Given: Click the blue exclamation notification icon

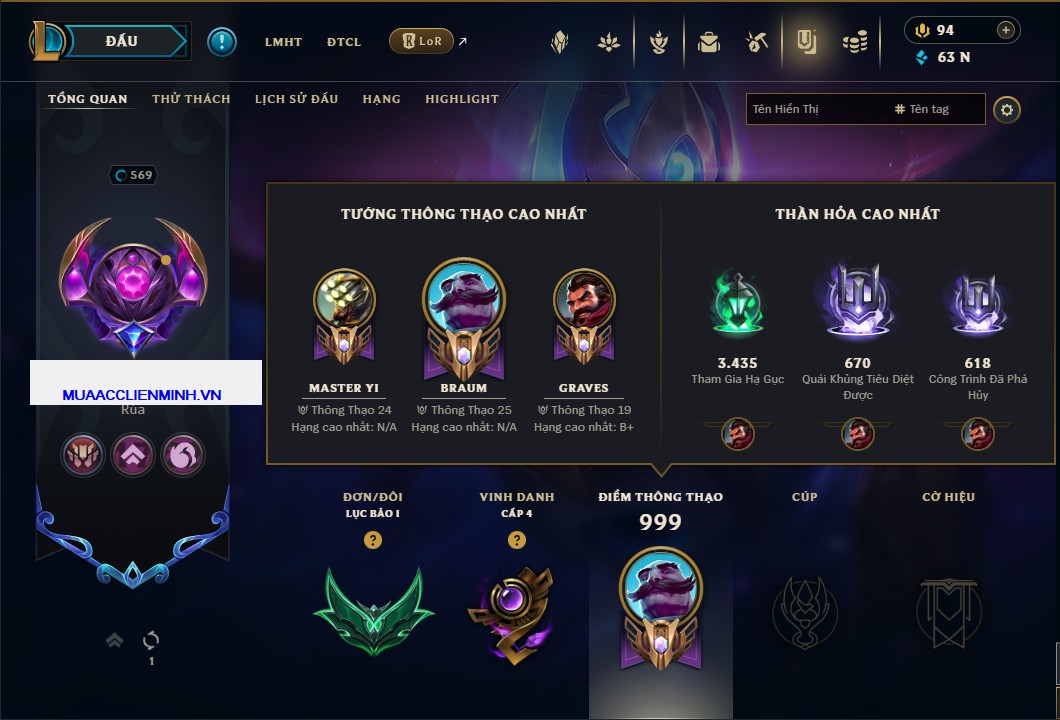Looking at the screenshot, I should [222, 41].
